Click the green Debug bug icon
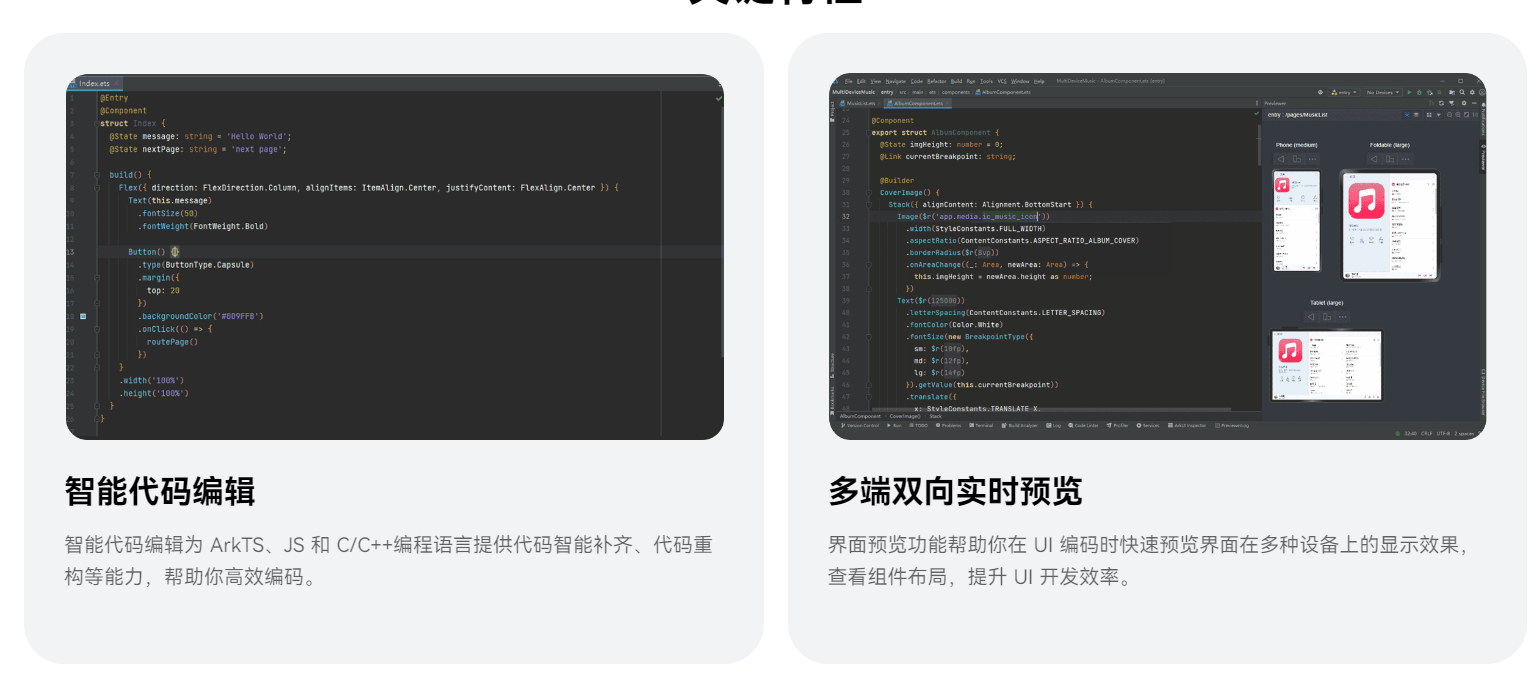Viewport: 1539px width, 679px height. (1419, 92)
